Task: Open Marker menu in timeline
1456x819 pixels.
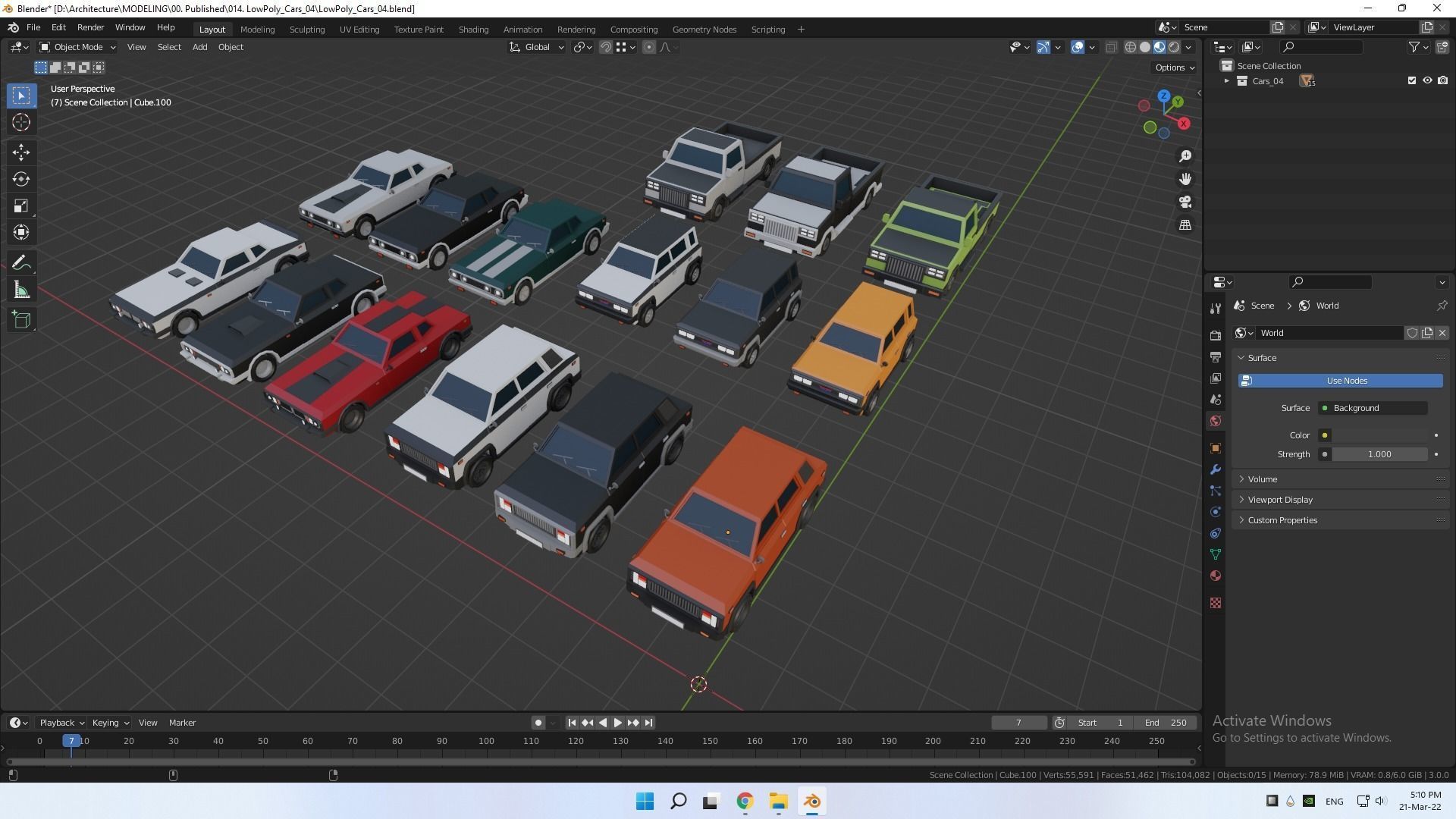Action: coord(182,723)
